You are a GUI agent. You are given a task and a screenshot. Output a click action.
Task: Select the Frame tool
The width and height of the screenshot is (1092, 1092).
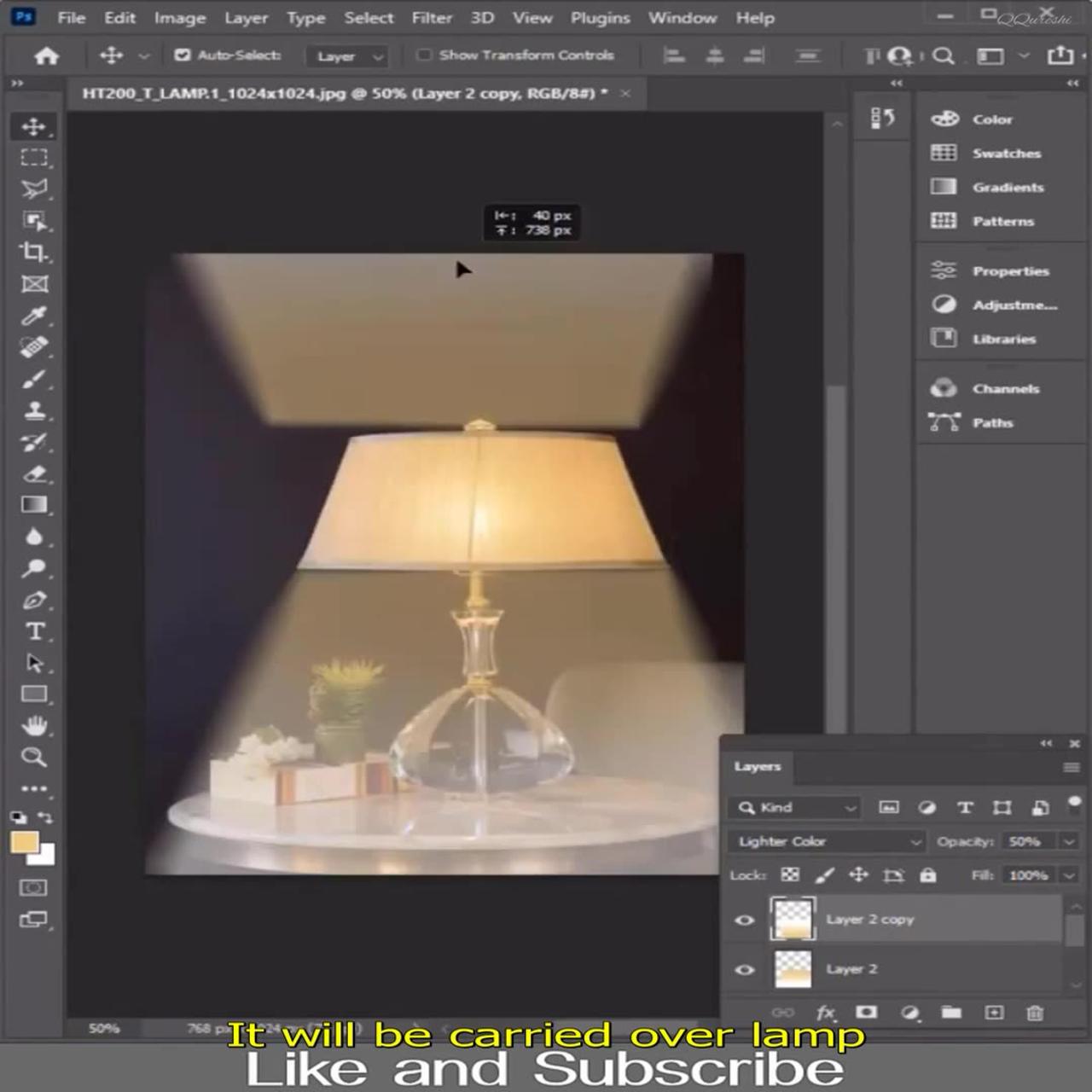(x=34, y=284)
